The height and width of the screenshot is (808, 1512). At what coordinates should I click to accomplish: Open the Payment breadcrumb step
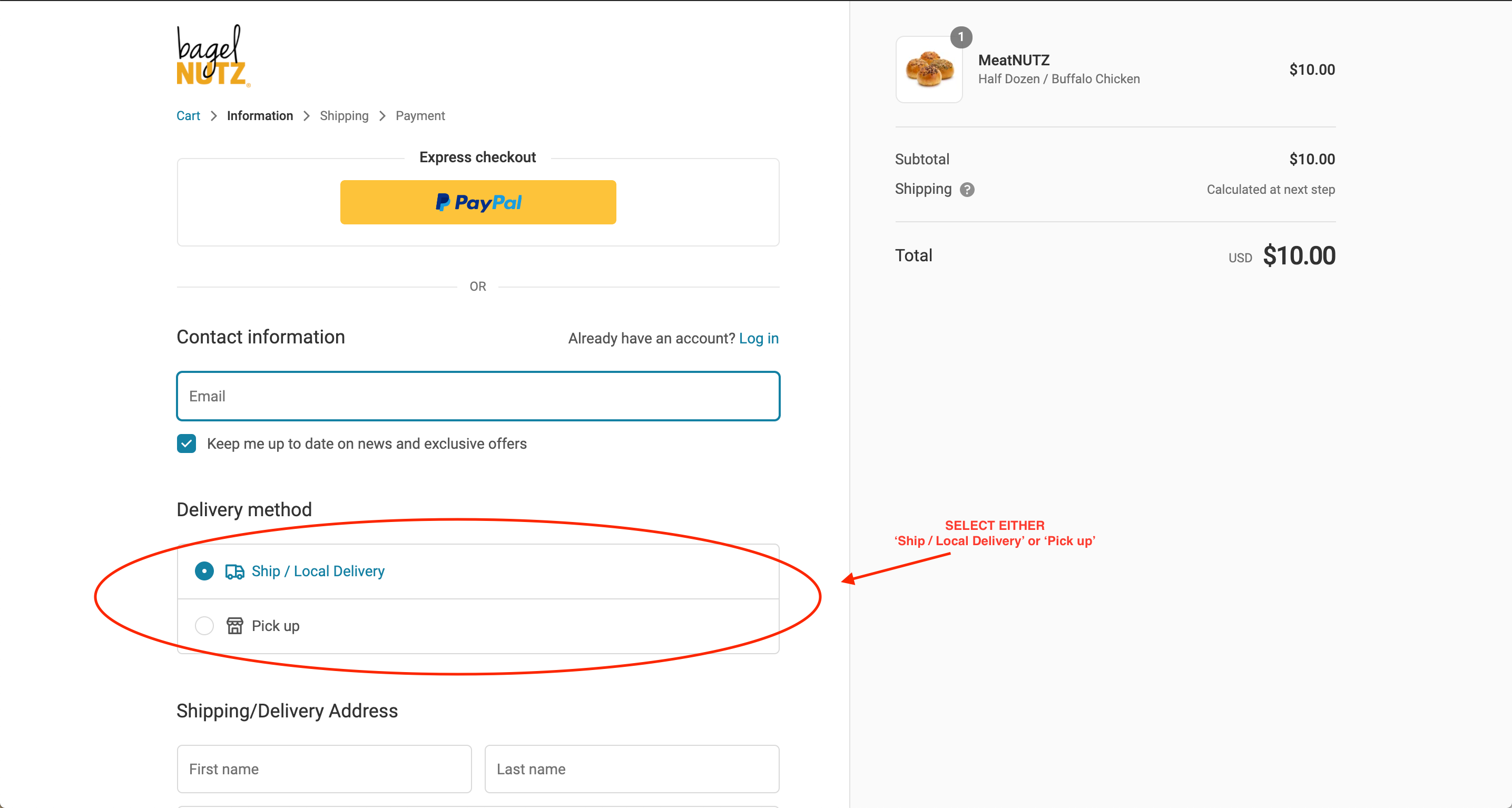click(420, 115)
